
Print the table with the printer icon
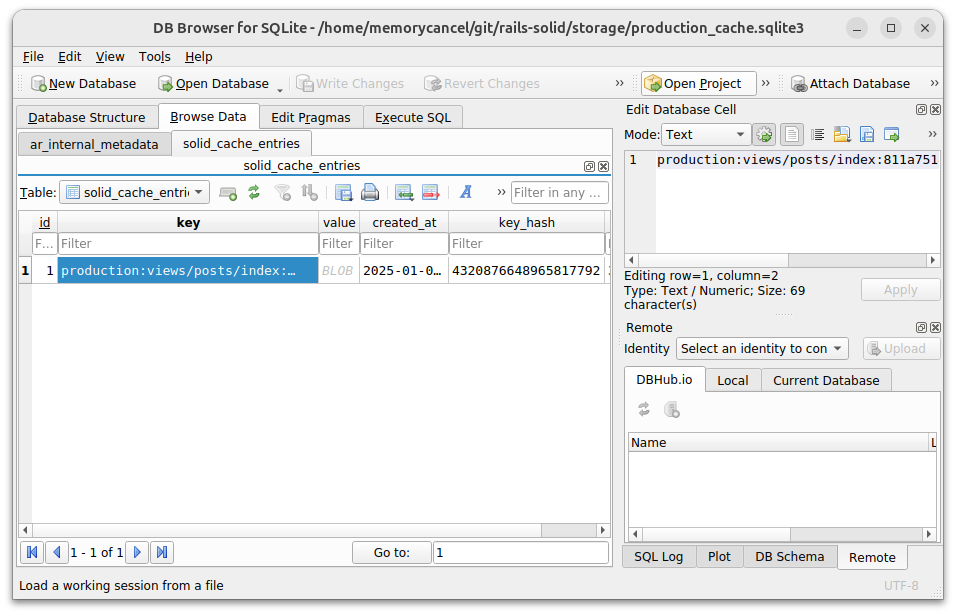point(370,193)
